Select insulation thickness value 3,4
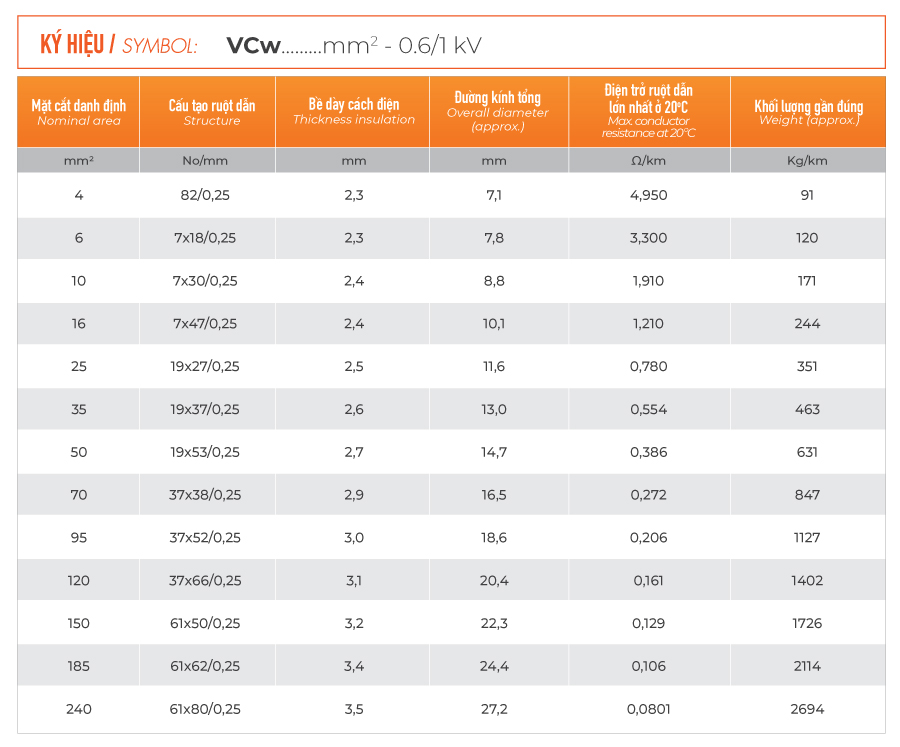Screen dimensions: 900x747 [x=353, y=666]
